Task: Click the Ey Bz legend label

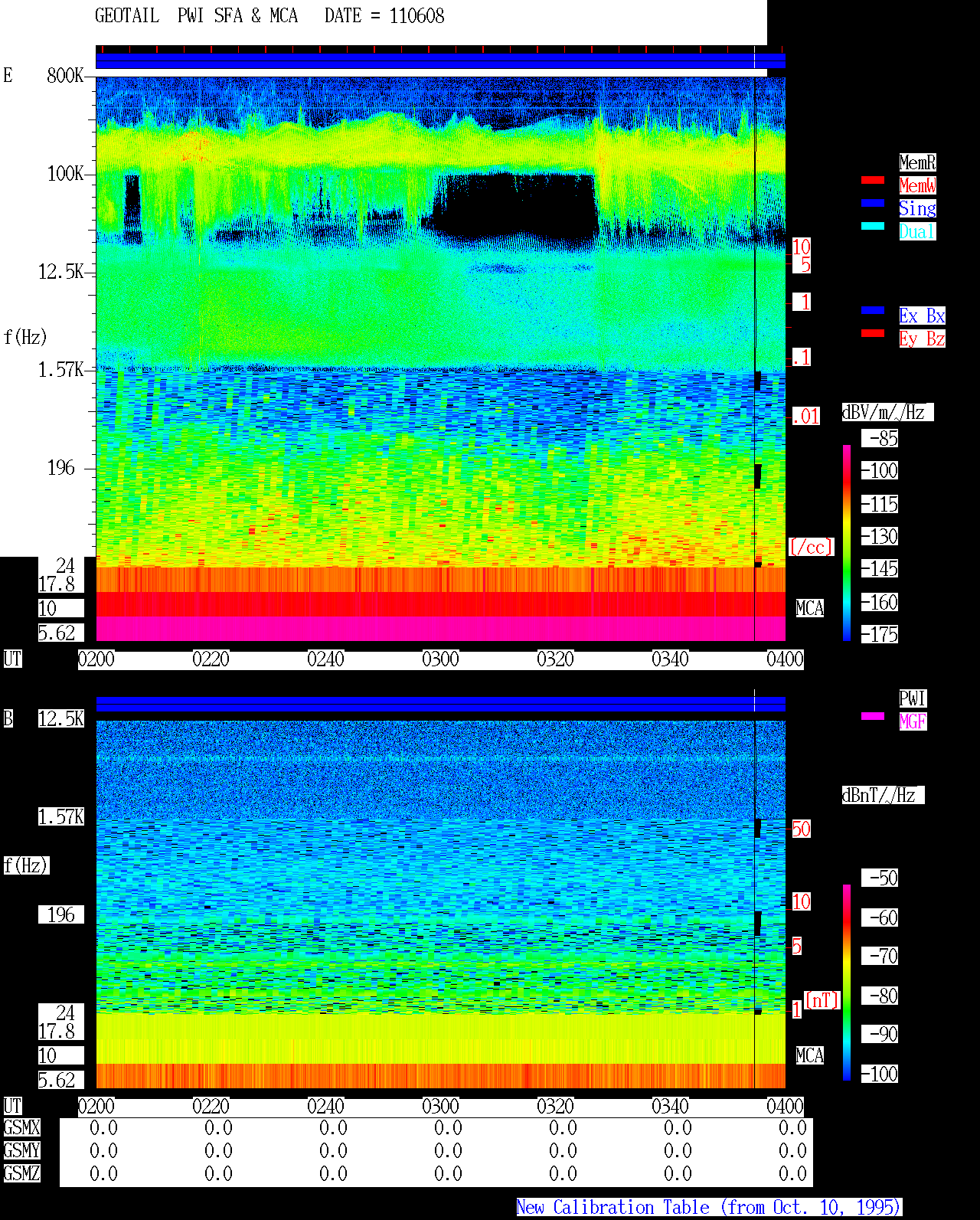Action: pos(922,339)
